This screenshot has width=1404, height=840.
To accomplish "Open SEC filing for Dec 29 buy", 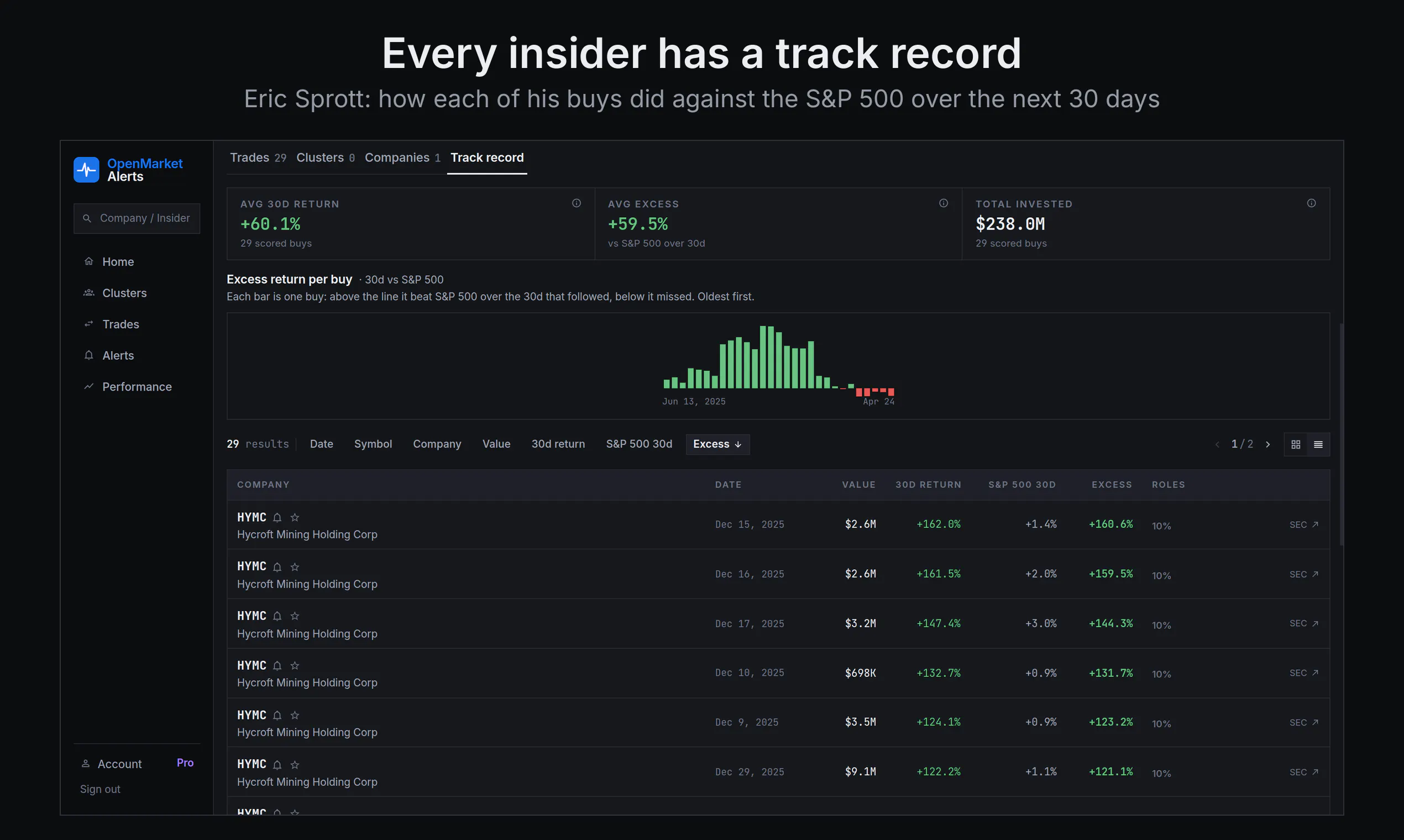I will [x=1305, y=772].
